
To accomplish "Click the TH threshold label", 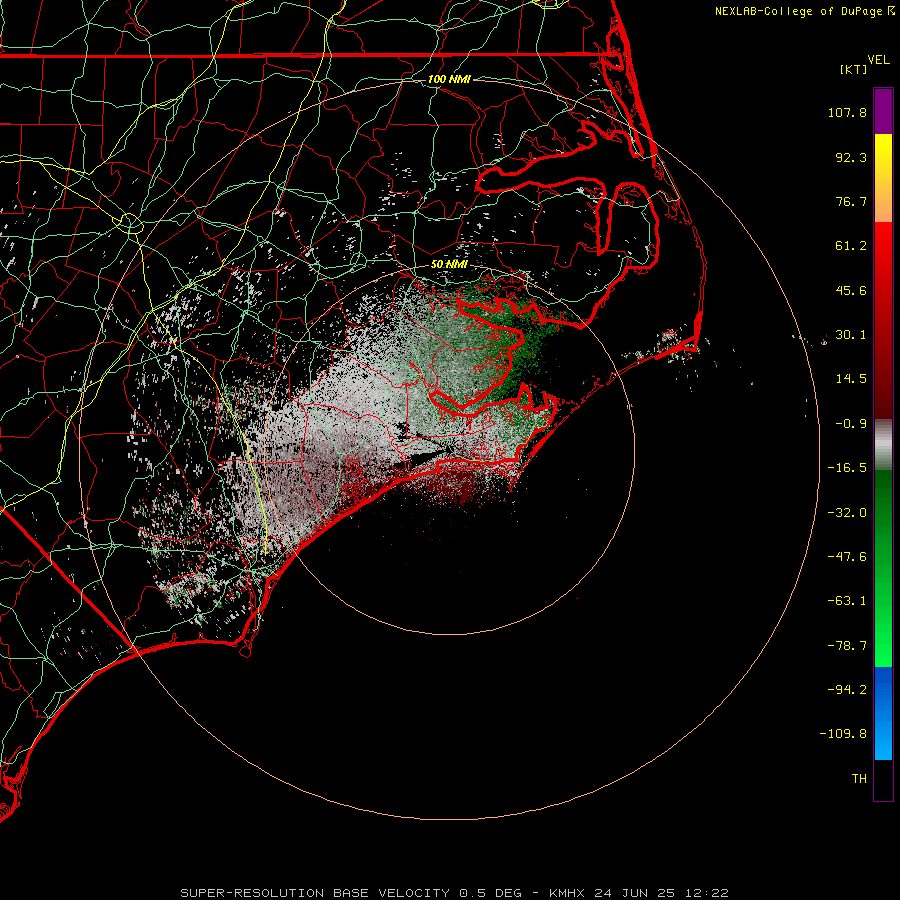I will click(x=859, y=779).
